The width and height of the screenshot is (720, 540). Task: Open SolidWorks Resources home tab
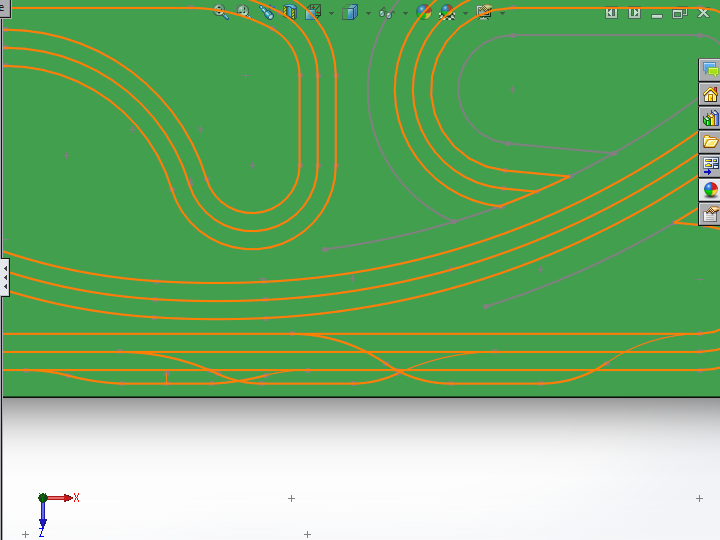pyautogui.click(x=710, y=95)
